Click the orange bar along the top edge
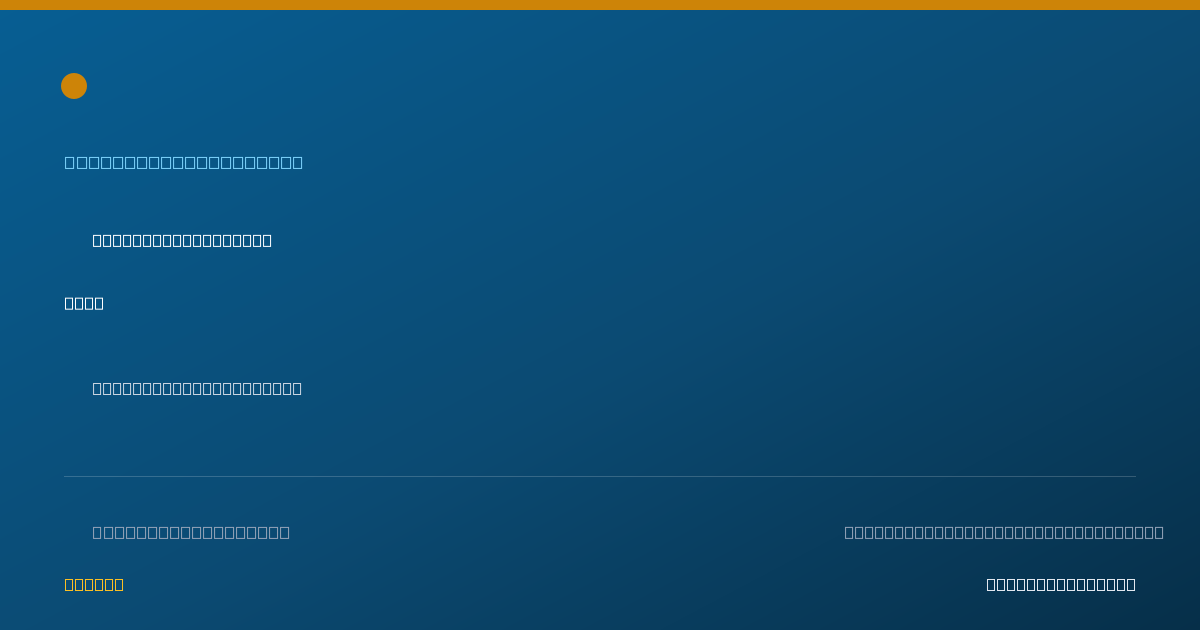 pyautogui.click(x=600, y=5)
